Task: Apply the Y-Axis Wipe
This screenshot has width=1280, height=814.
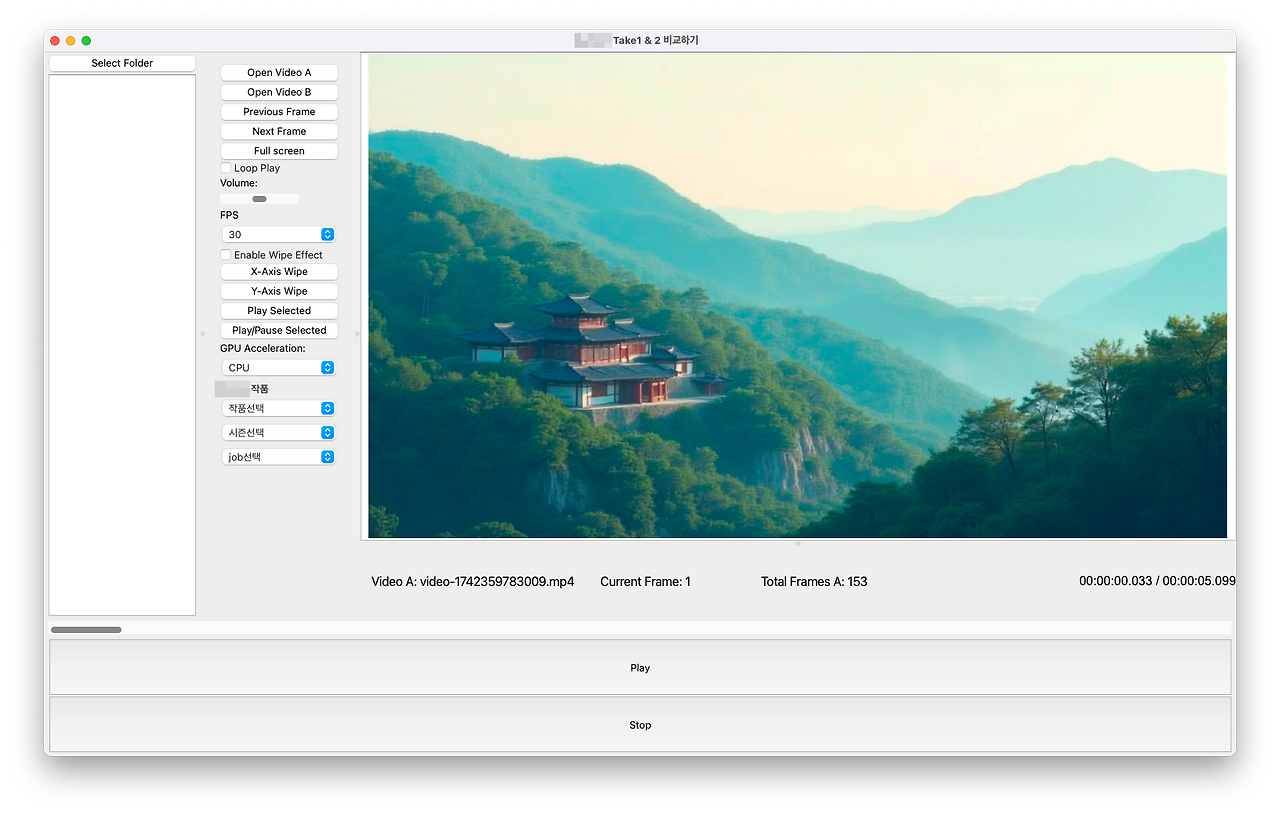Action: click(x=279, y=291)
